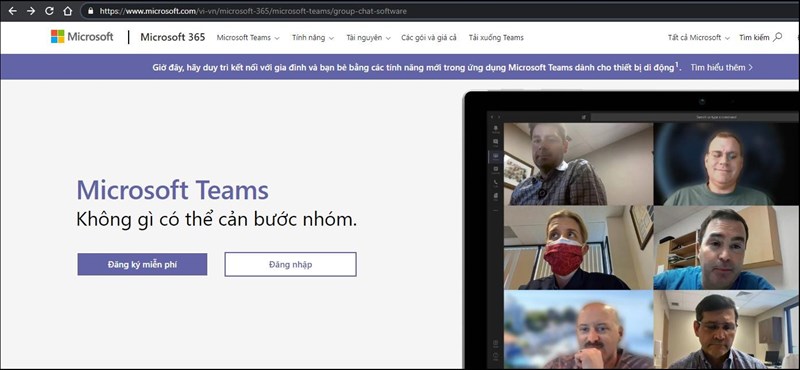Open Tải xuống Teams
The width and height of the screenshot is (800, 370).
tap(496, 38)
